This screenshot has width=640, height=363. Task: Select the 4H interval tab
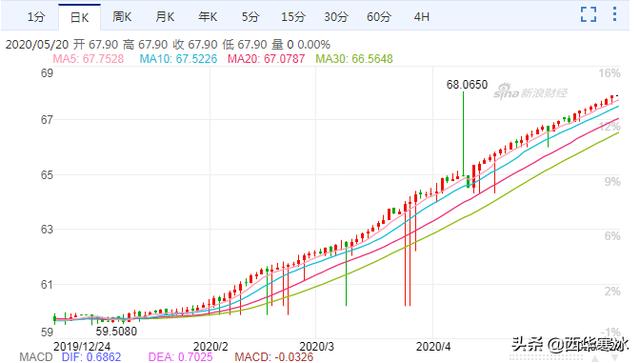point(422,17)
